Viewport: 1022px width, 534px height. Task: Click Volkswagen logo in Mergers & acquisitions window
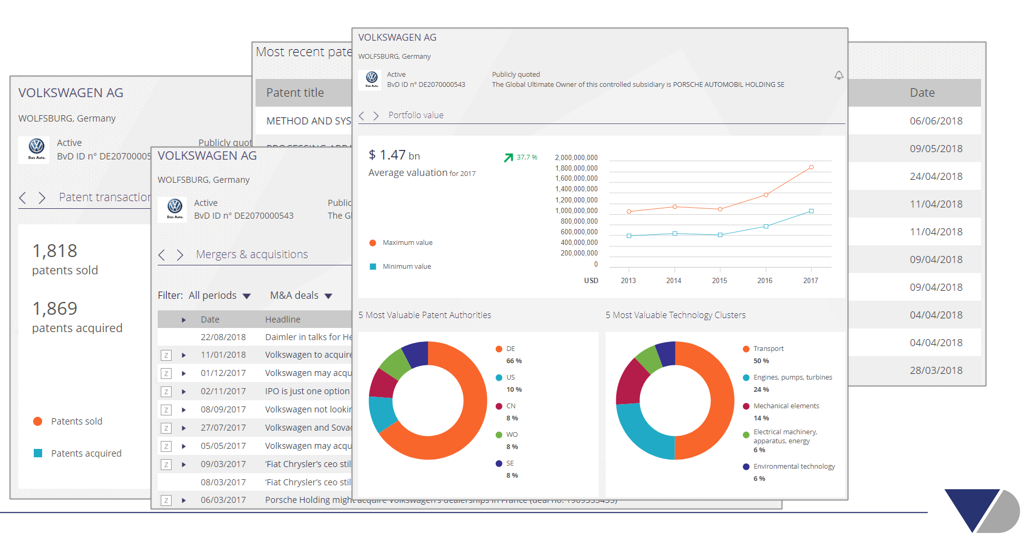click(174, 209)
